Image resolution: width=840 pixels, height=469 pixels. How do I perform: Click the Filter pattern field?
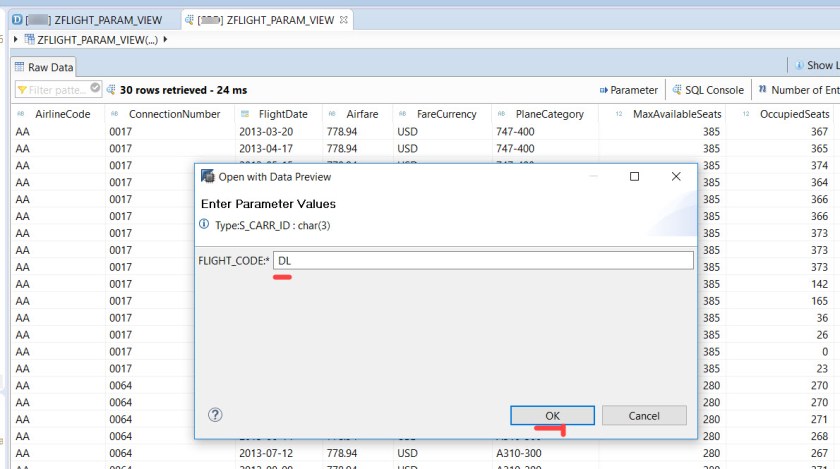coord(56,90)
